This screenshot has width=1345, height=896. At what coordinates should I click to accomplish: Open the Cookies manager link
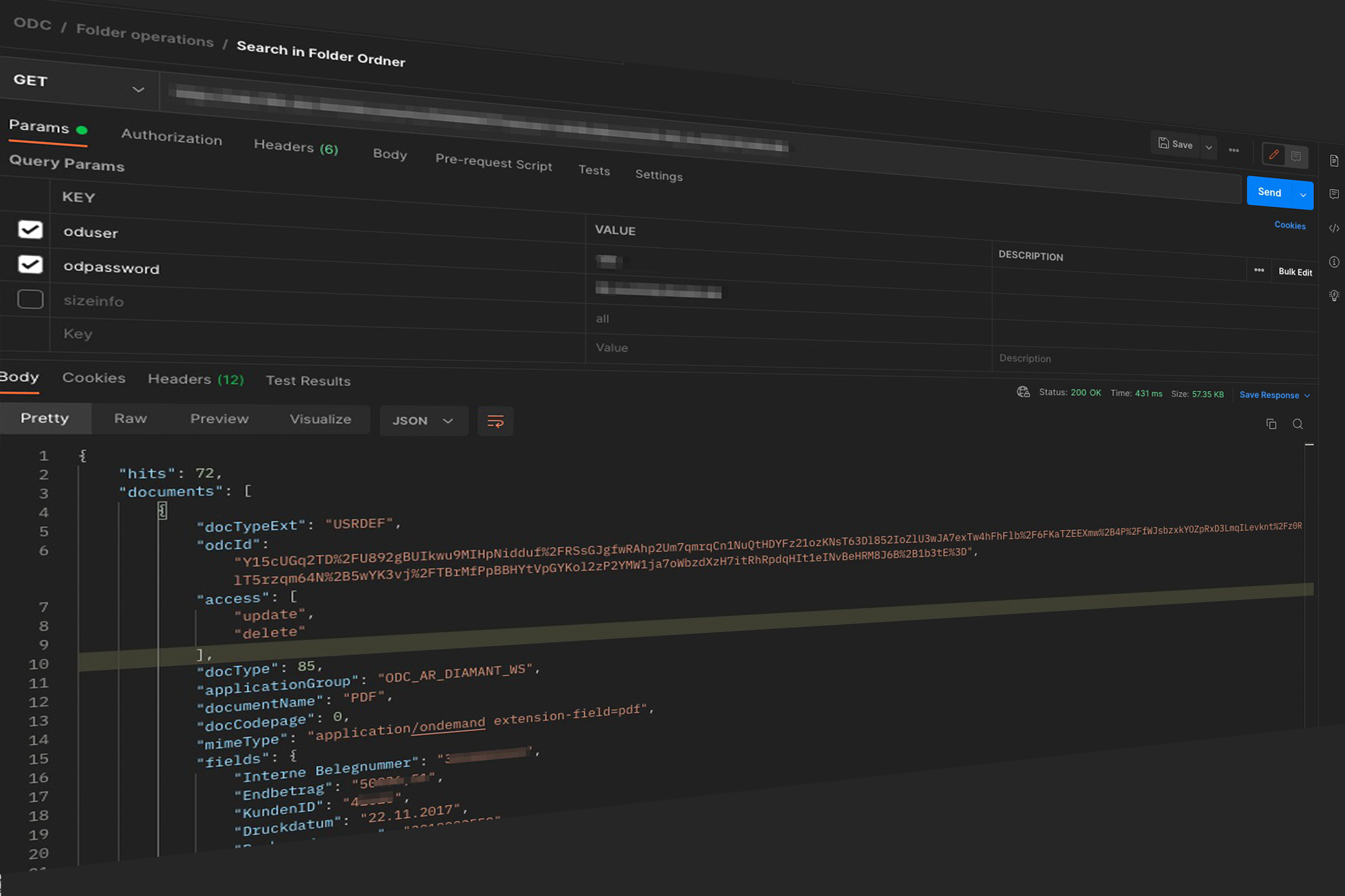pos(1290,225)
